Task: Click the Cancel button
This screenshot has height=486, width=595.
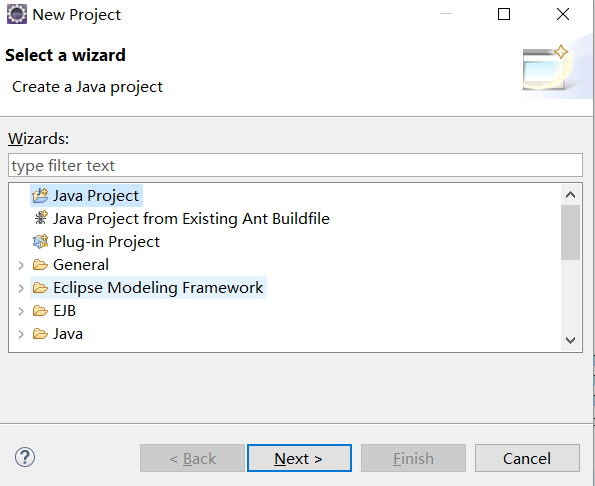Action: [x=527, y=458]
